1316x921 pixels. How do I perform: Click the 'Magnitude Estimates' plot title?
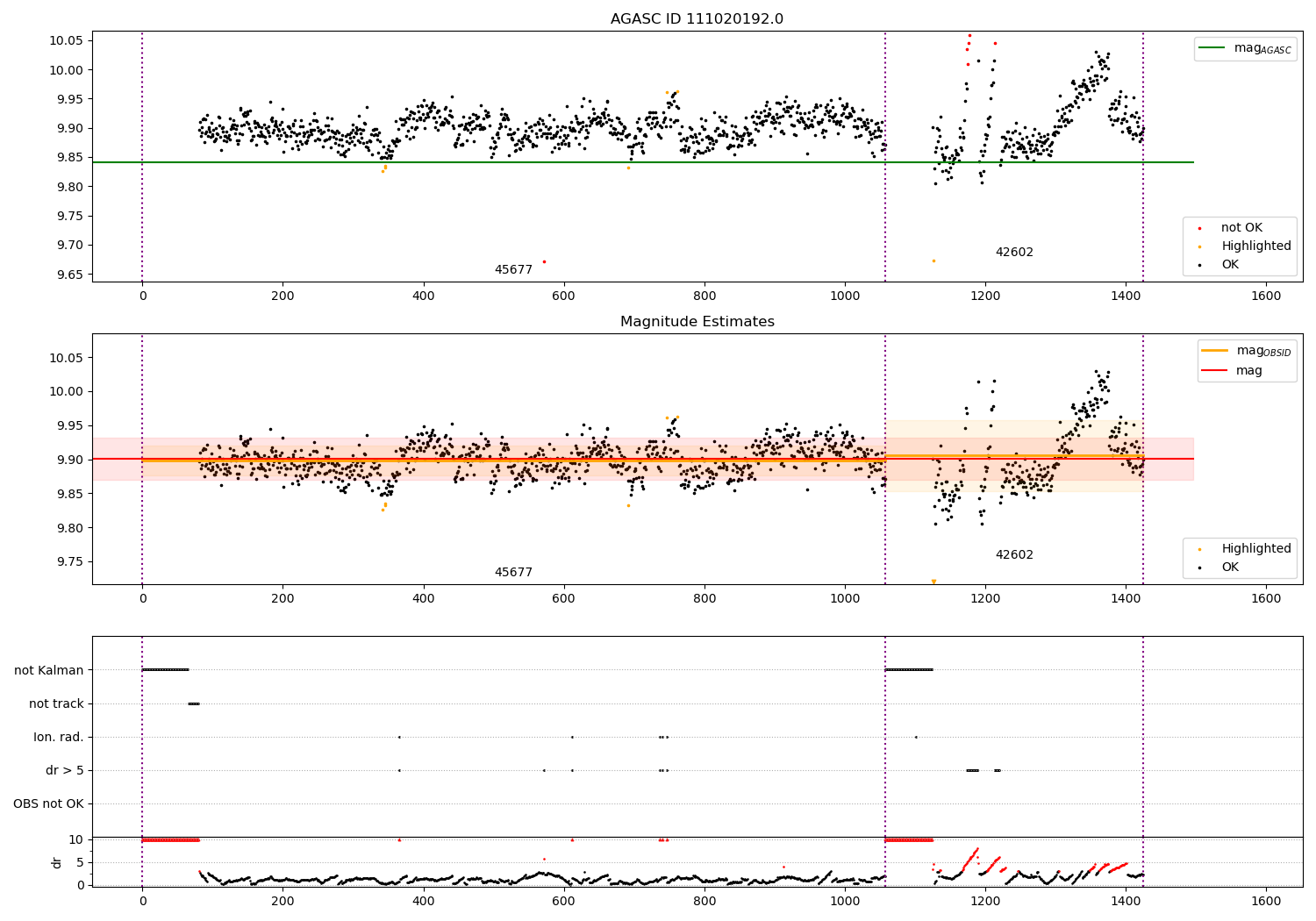[697, 322]
